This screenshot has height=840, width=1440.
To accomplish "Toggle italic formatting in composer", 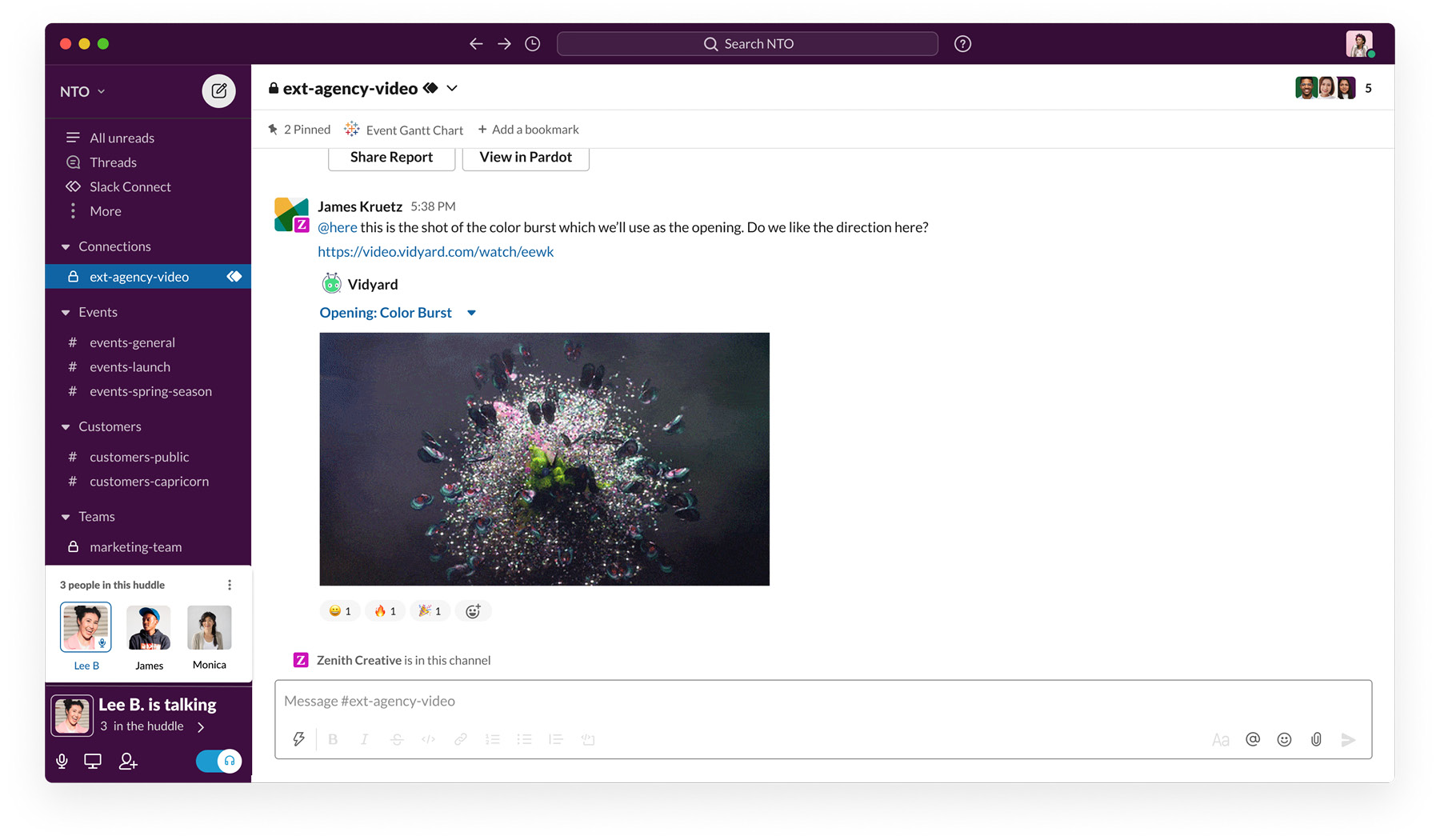I will [365, 739].
